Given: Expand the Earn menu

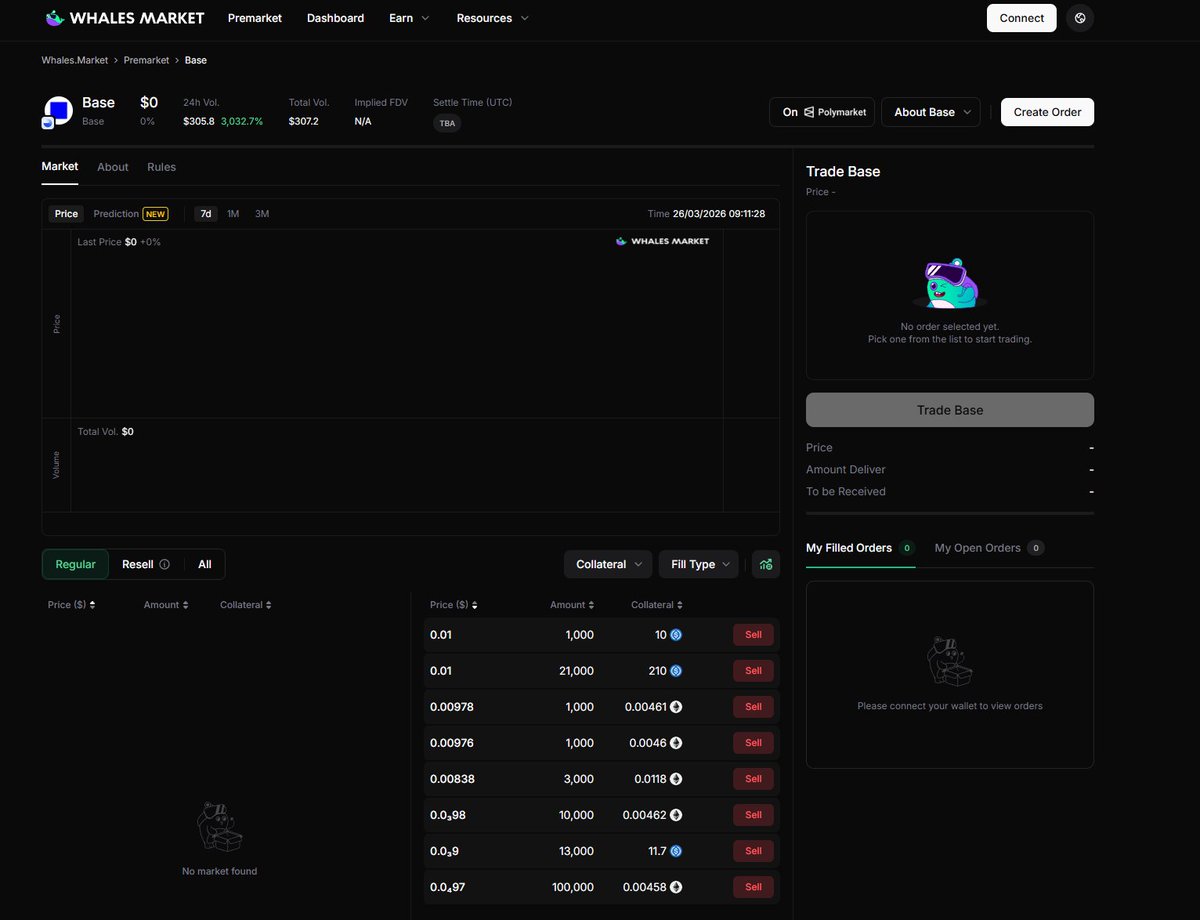Looking at the screenshot, I should point(409,18).
